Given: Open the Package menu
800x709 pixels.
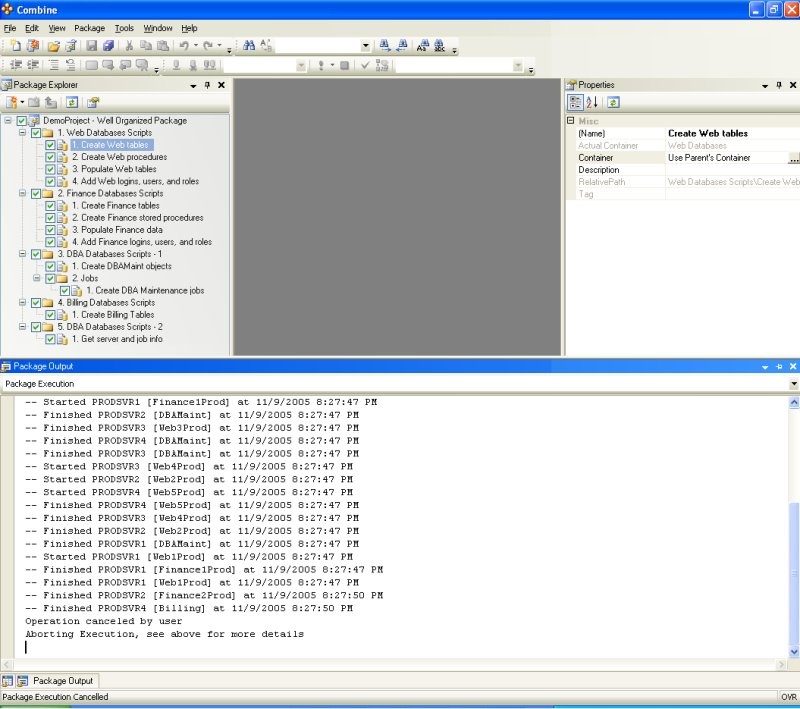Looking at the screenshot, I should click(89, 28).
